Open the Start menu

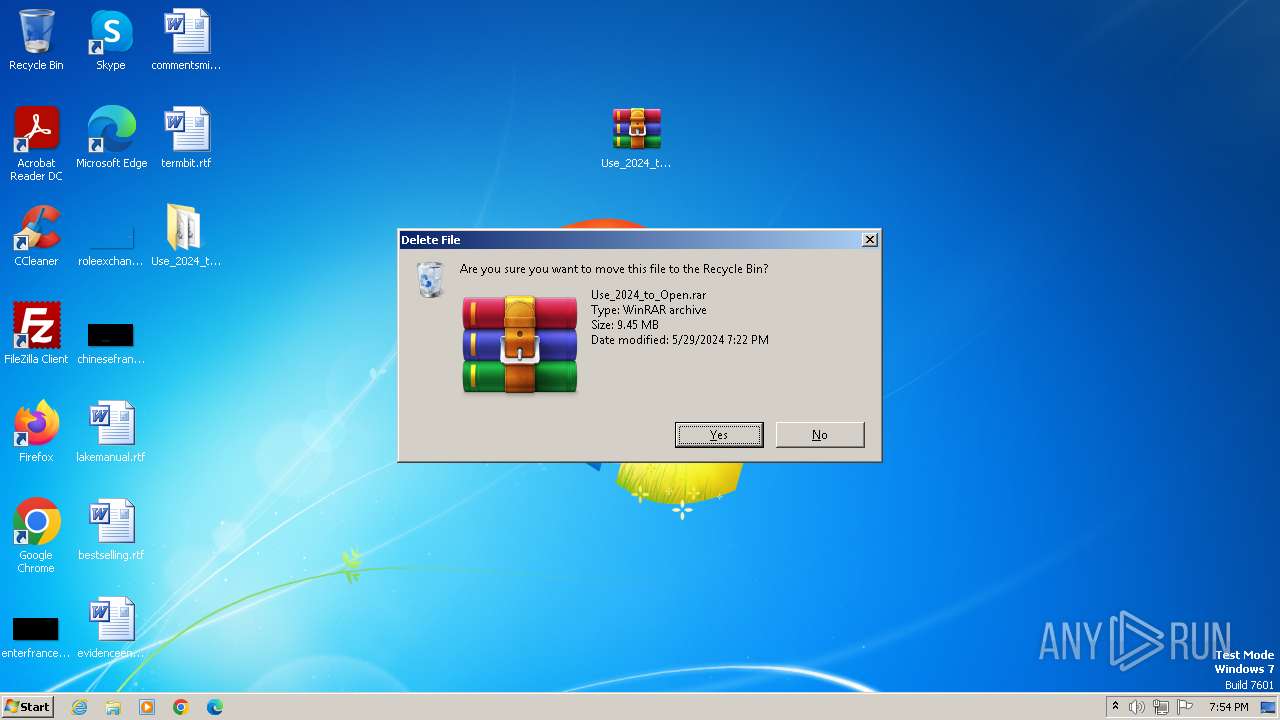27,707
